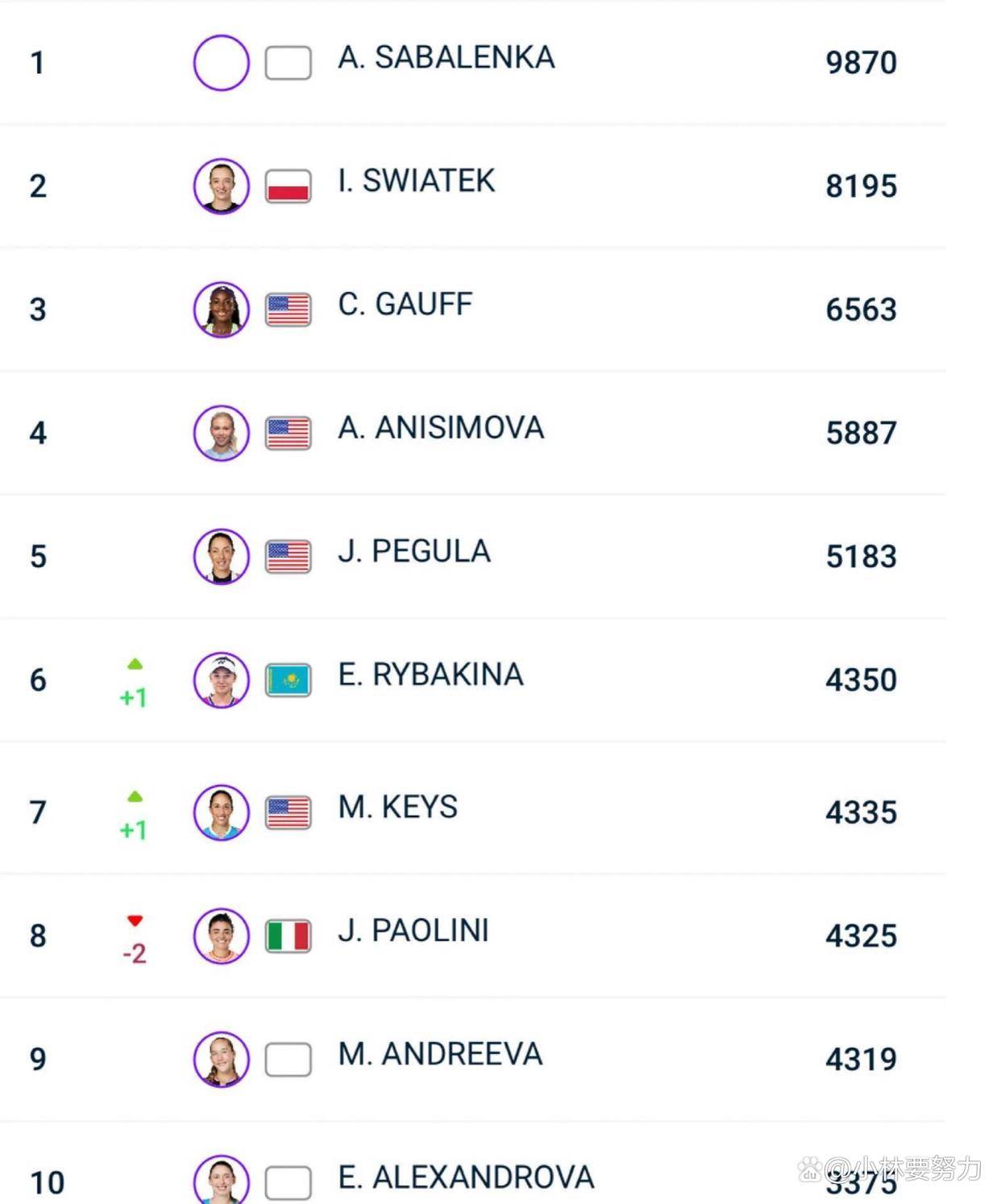Open A. SABALENKA player name link

tap(446, 57)
